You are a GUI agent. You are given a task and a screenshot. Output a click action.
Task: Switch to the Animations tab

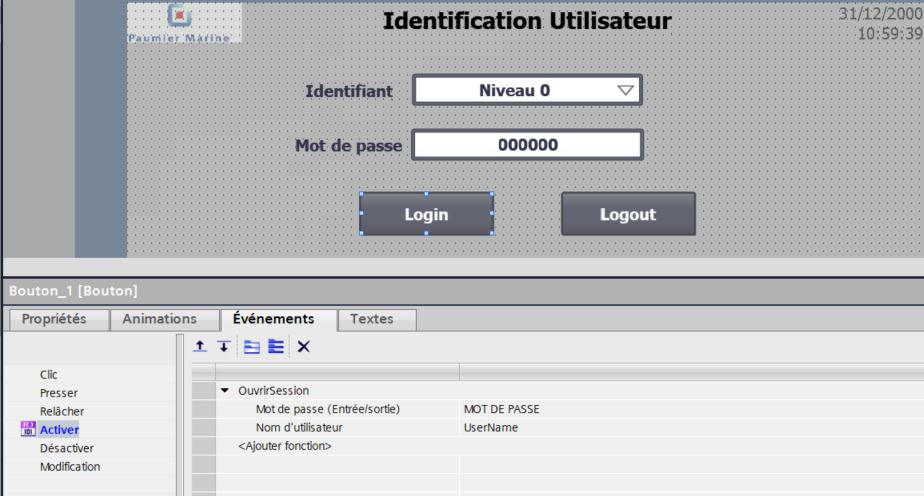pyautogui.click(x=162, y=319)
